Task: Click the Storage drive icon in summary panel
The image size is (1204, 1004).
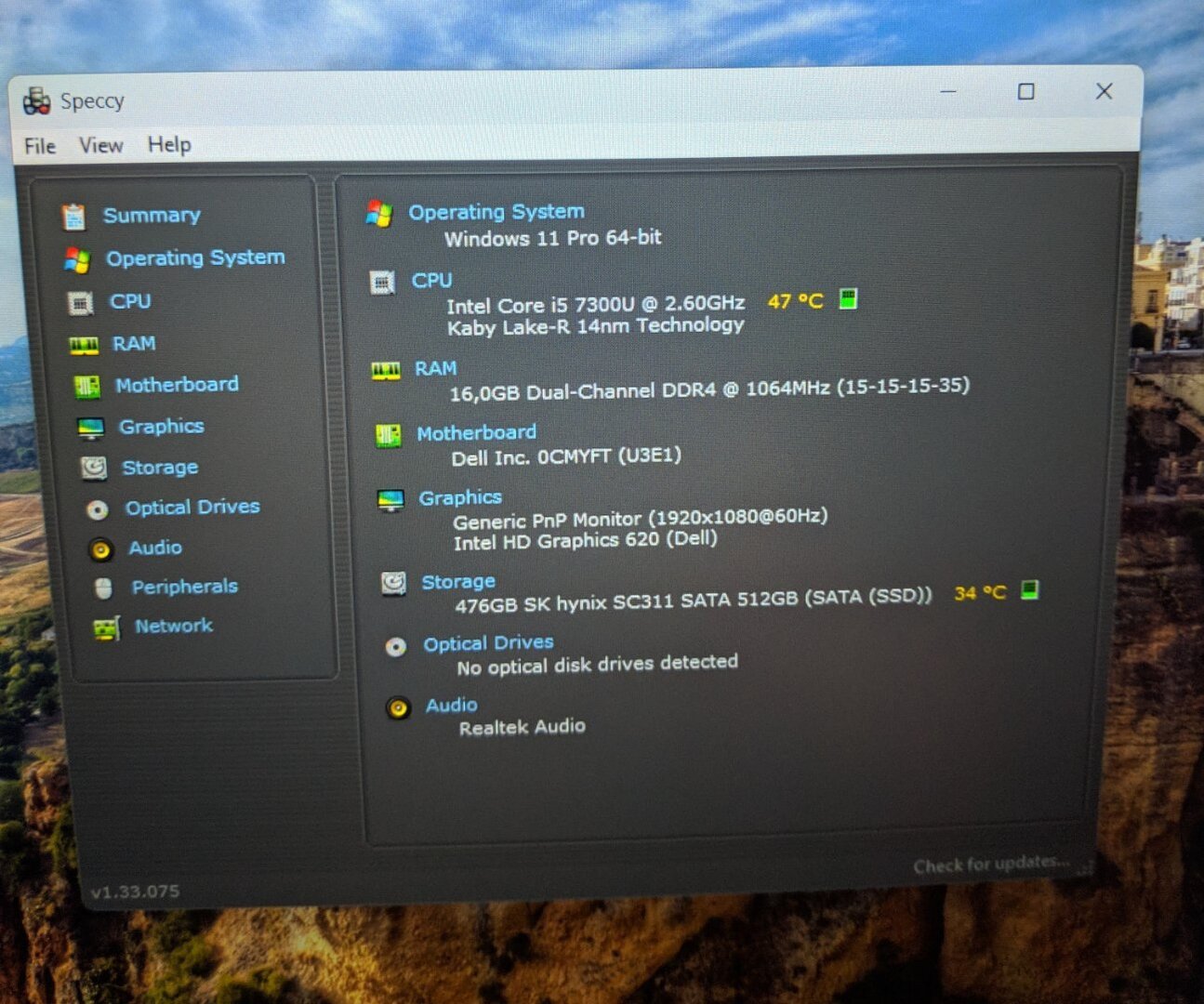Action: [394, 583]
